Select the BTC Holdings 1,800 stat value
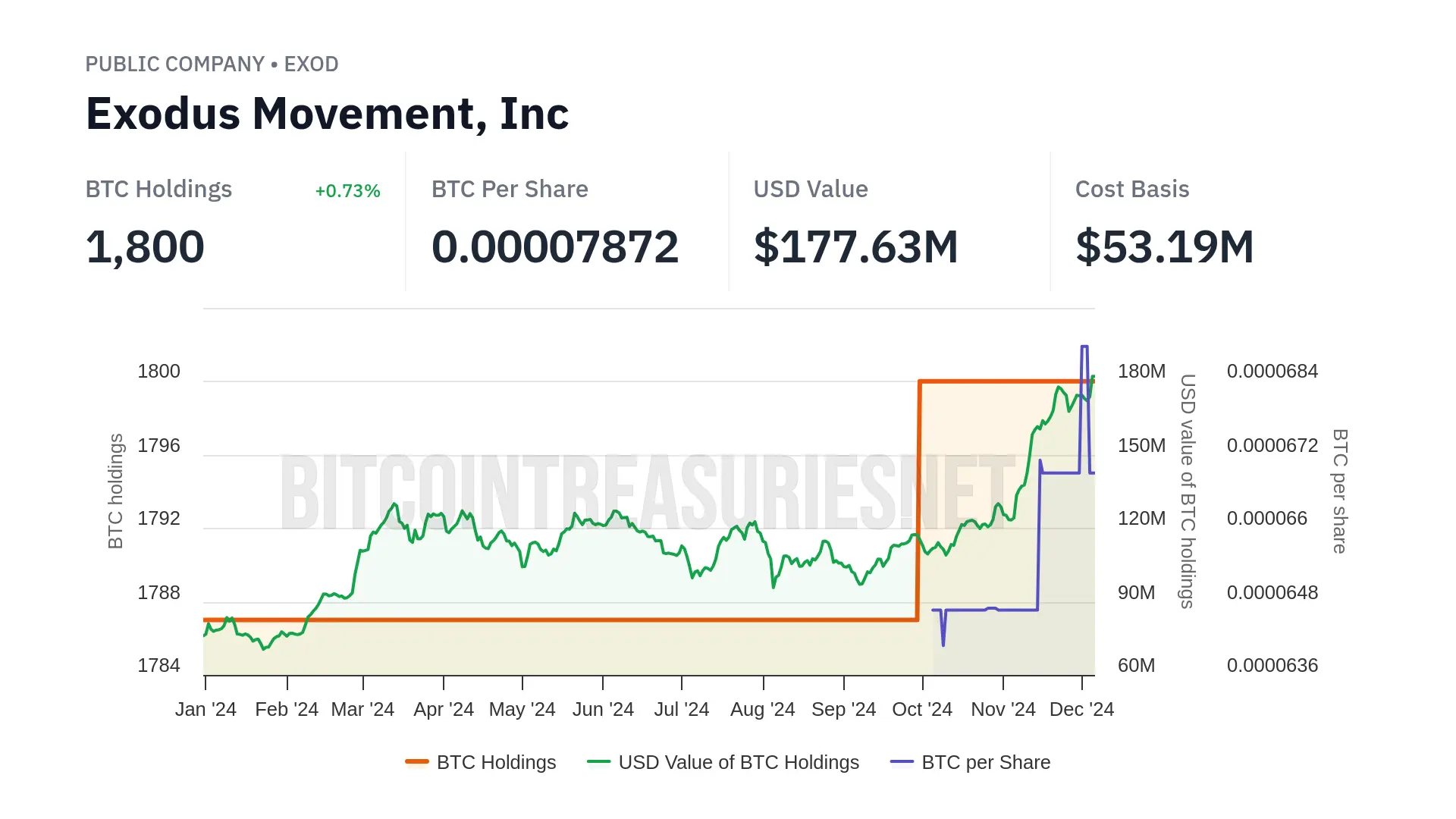1456x819 pixels. (x=145, y=247)
